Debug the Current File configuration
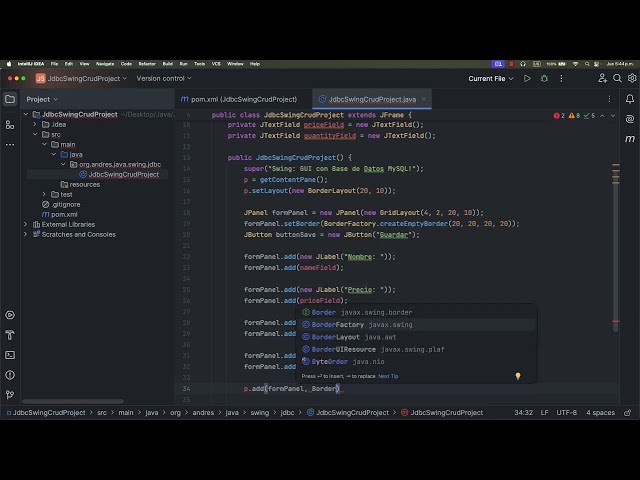This screenshot has width=640, height=480. [x=544, y=78]
